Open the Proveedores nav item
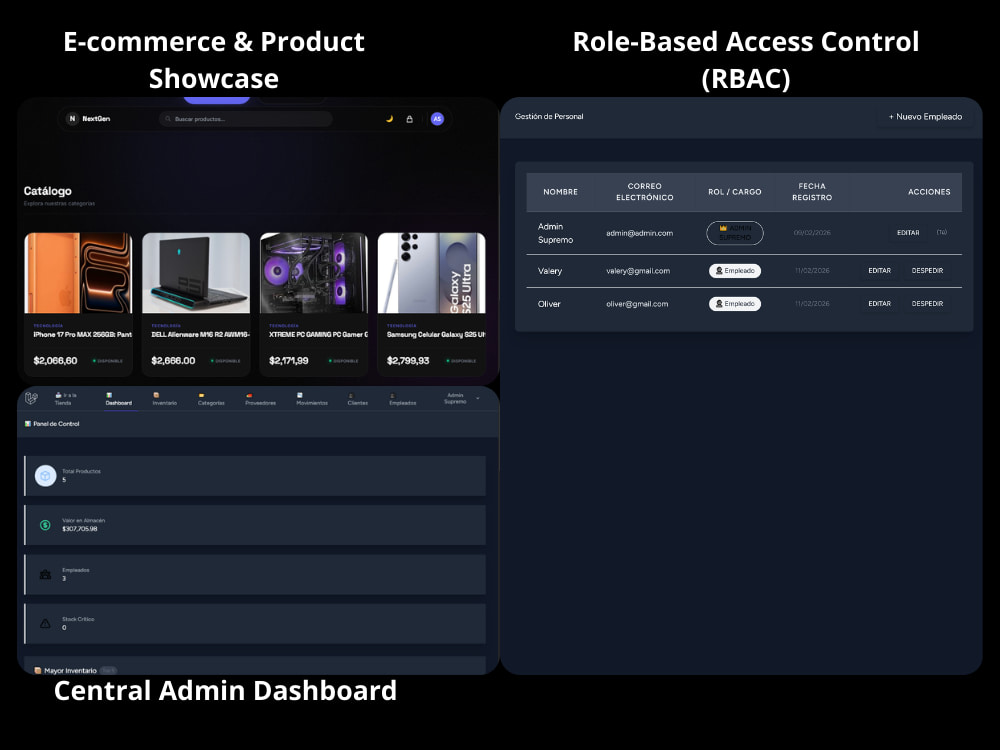 tap(260, 399)
